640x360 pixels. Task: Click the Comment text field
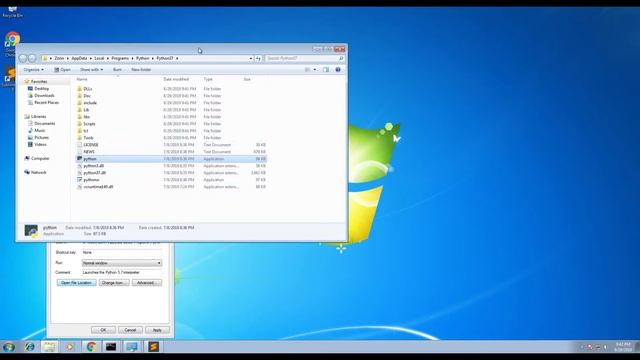(x=122, y=272)
